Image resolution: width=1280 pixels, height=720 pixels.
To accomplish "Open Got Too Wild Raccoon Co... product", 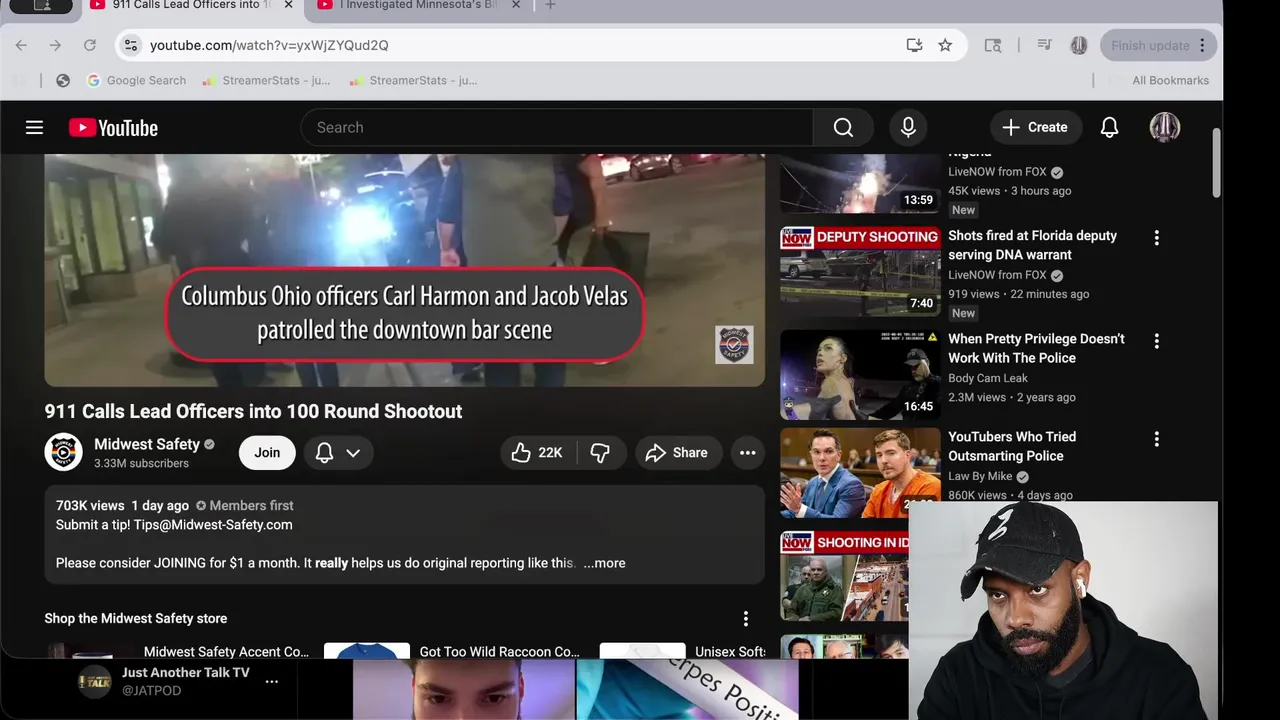I will click(499, 652).
